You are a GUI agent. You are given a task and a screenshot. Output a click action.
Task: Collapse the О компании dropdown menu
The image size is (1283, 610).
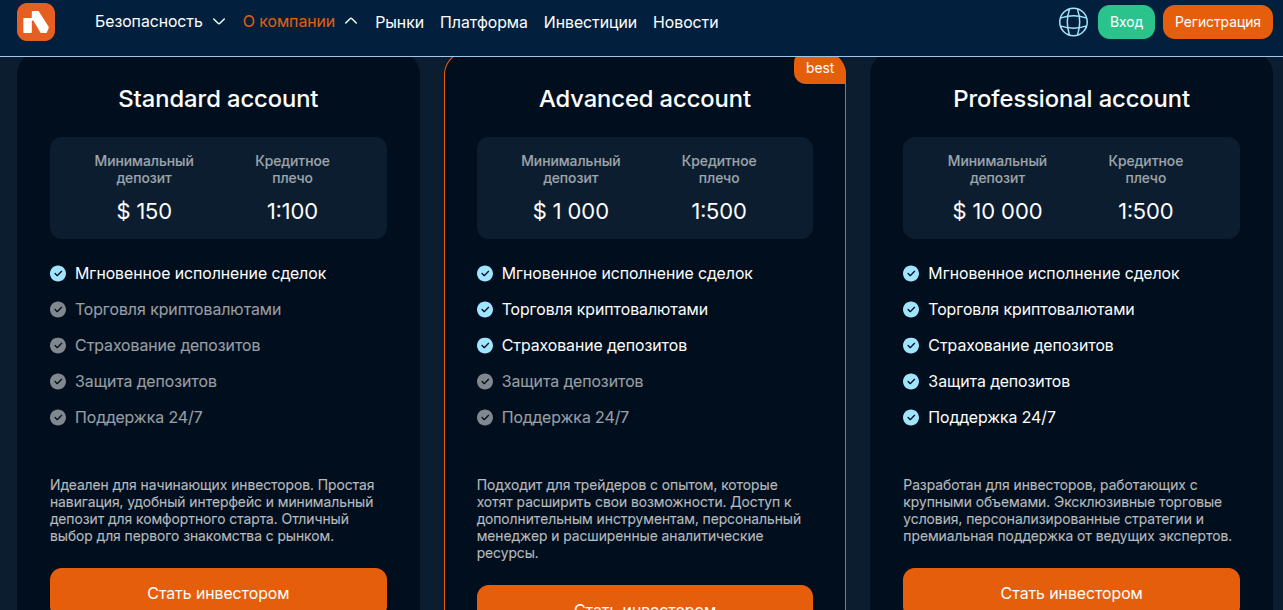point(299,22)
